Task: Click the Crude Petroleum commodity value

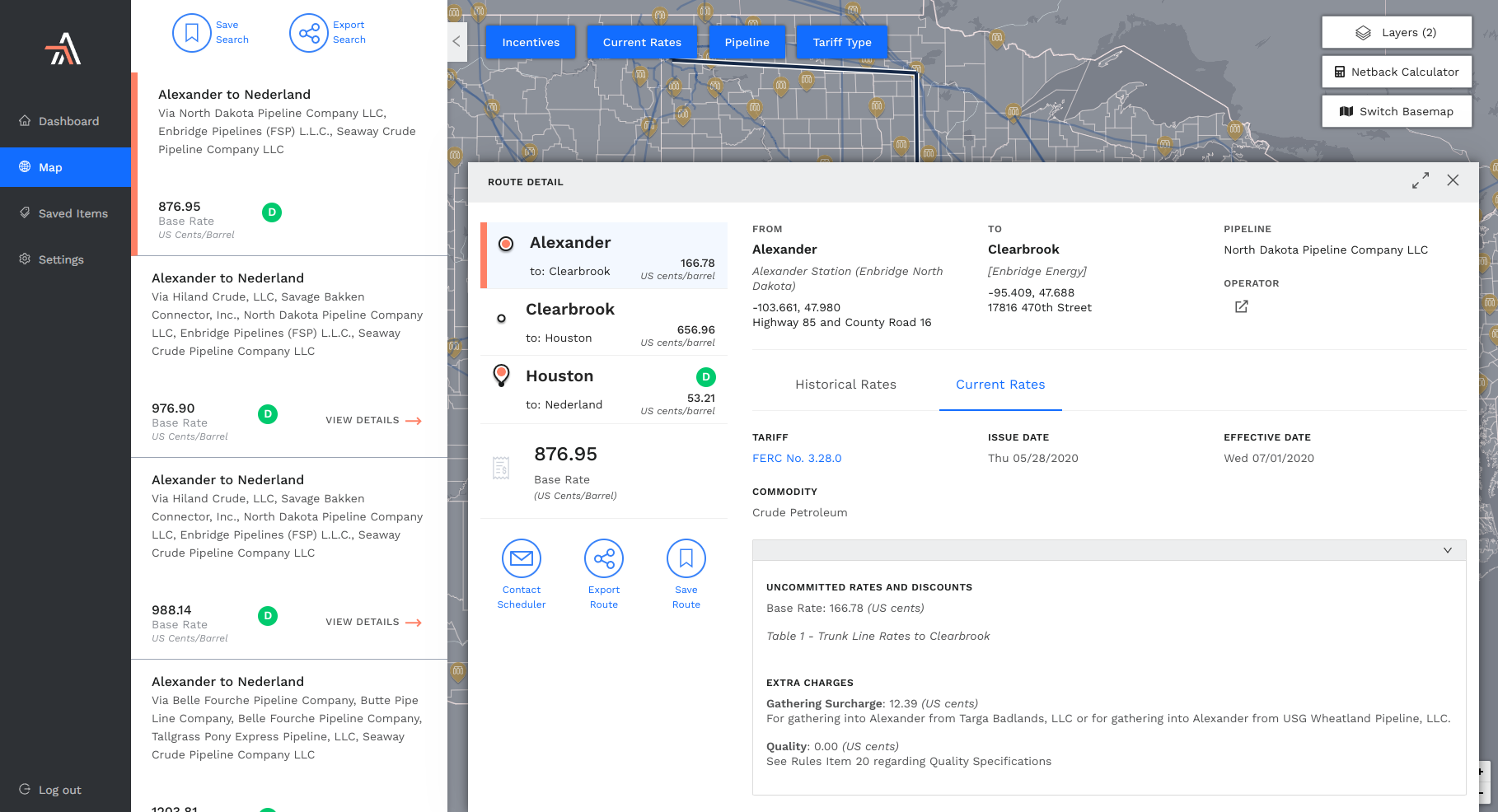Action: pos(799,513)
